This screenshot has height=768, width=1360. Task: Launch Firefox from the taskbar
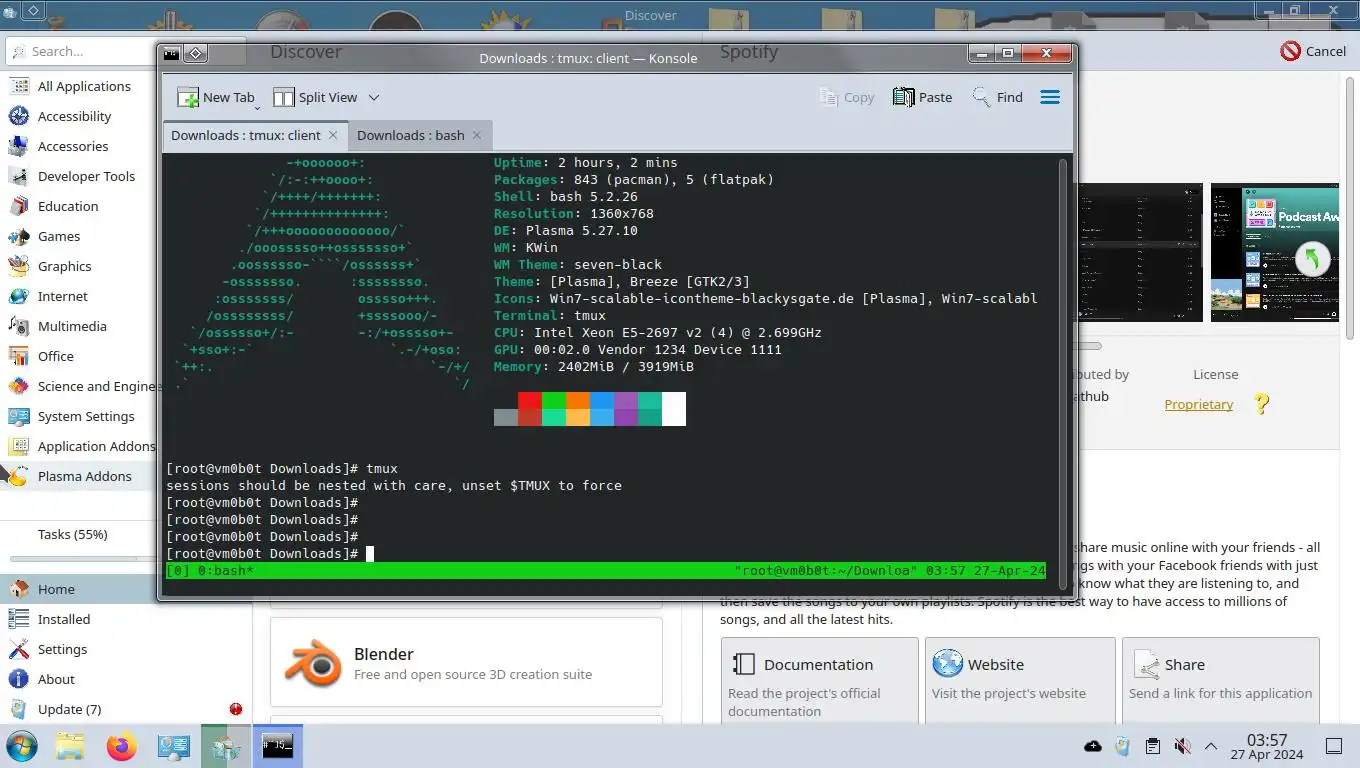coord(121,746)
